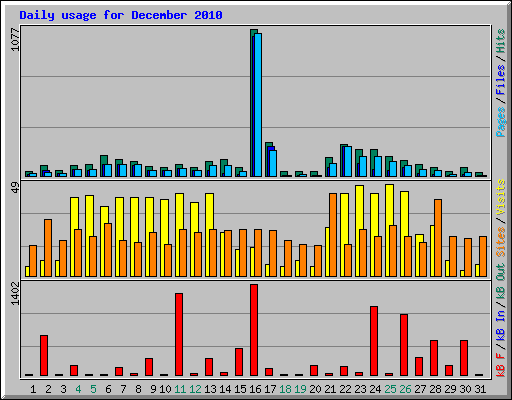Click the orange sites bar for day 21
Viewport: 512px width, 400px height.
point(333,235)
